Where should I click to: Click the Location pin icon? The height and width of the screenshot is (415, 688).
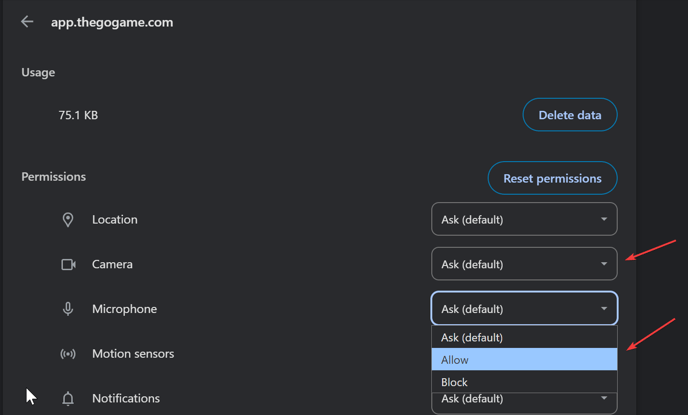tap(68, 220)
